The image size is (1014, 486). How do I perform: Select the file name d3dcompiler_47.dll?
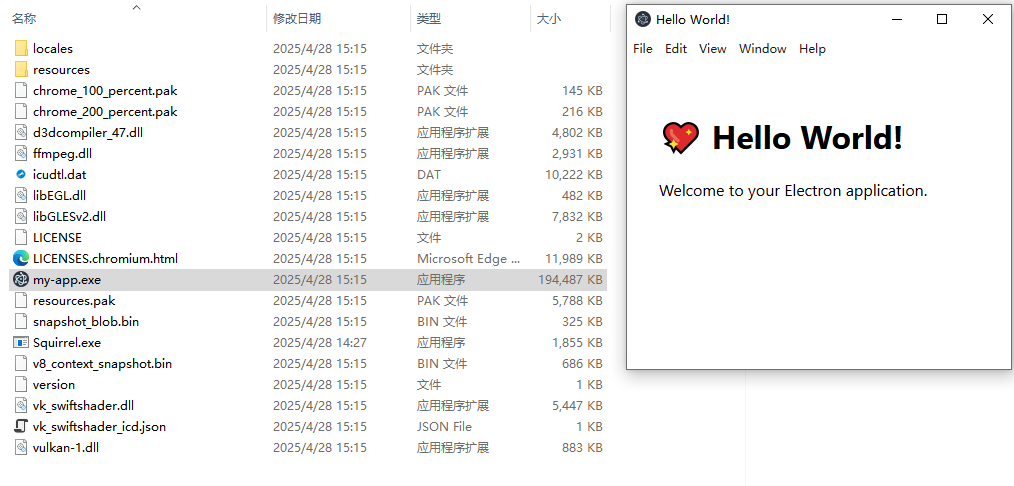point(88,132)
